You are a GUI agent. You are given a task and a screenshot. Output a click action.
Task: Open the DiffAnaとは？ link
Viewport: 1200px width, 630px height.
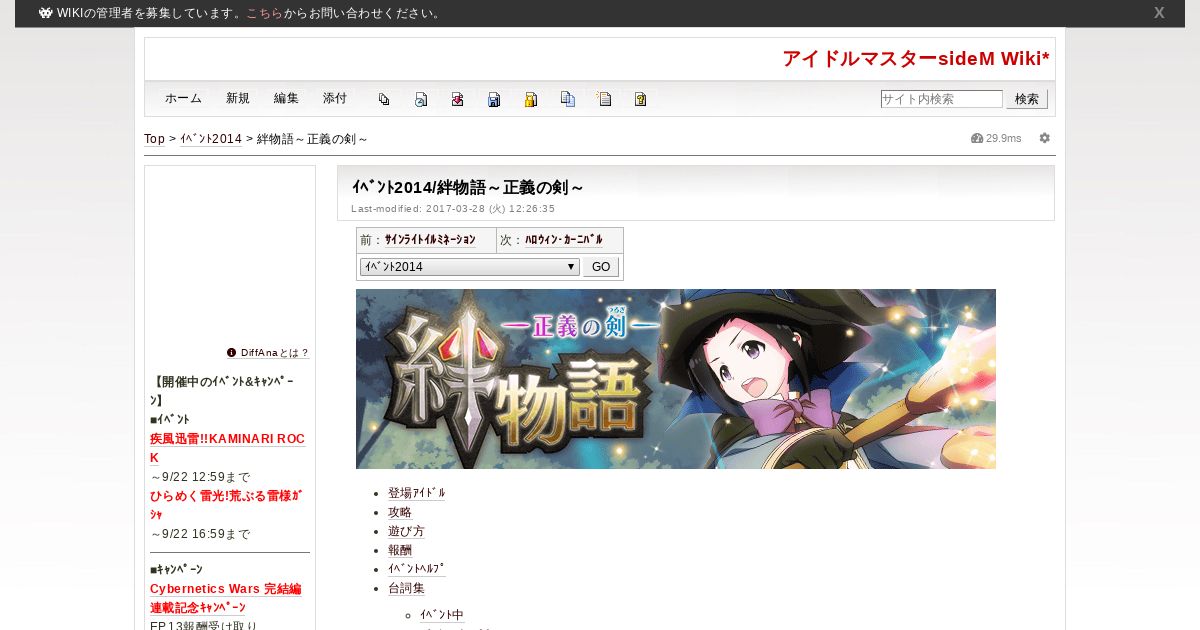275,353
